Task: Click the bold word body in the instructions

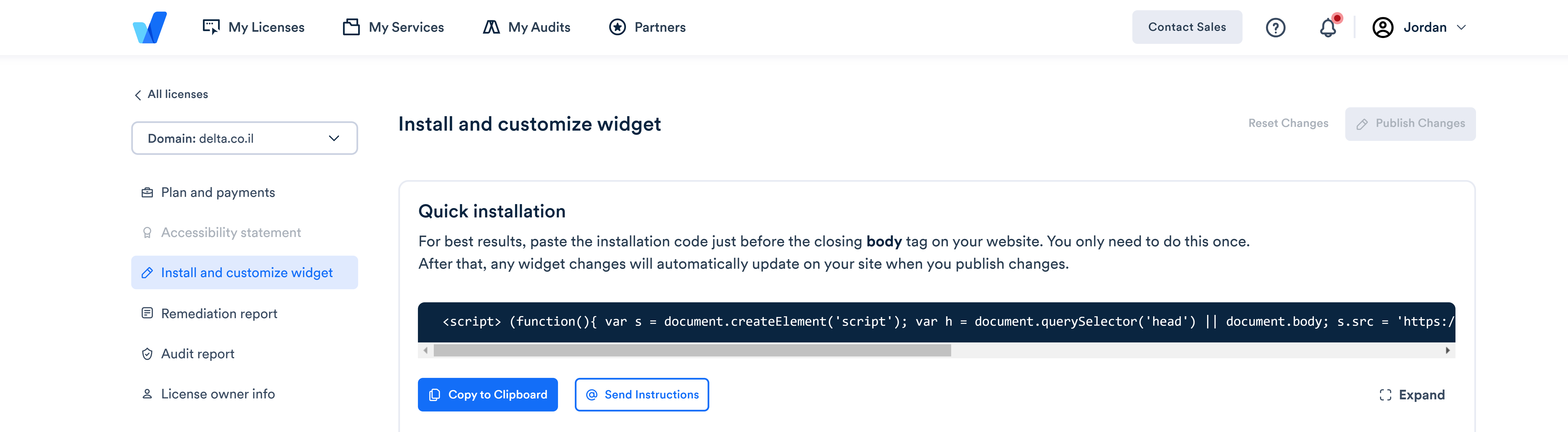Action: [x=884, y=242]
